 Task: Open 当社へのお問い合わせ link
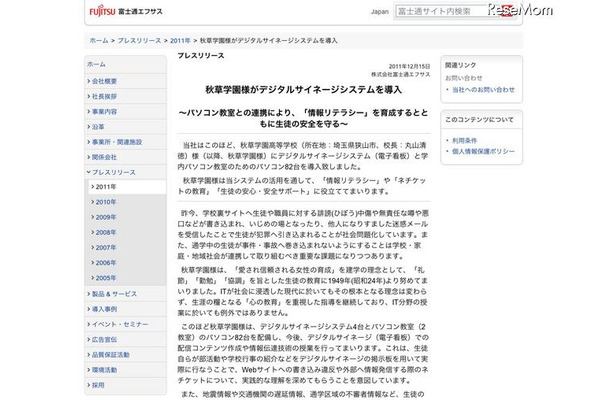point(483,89)
